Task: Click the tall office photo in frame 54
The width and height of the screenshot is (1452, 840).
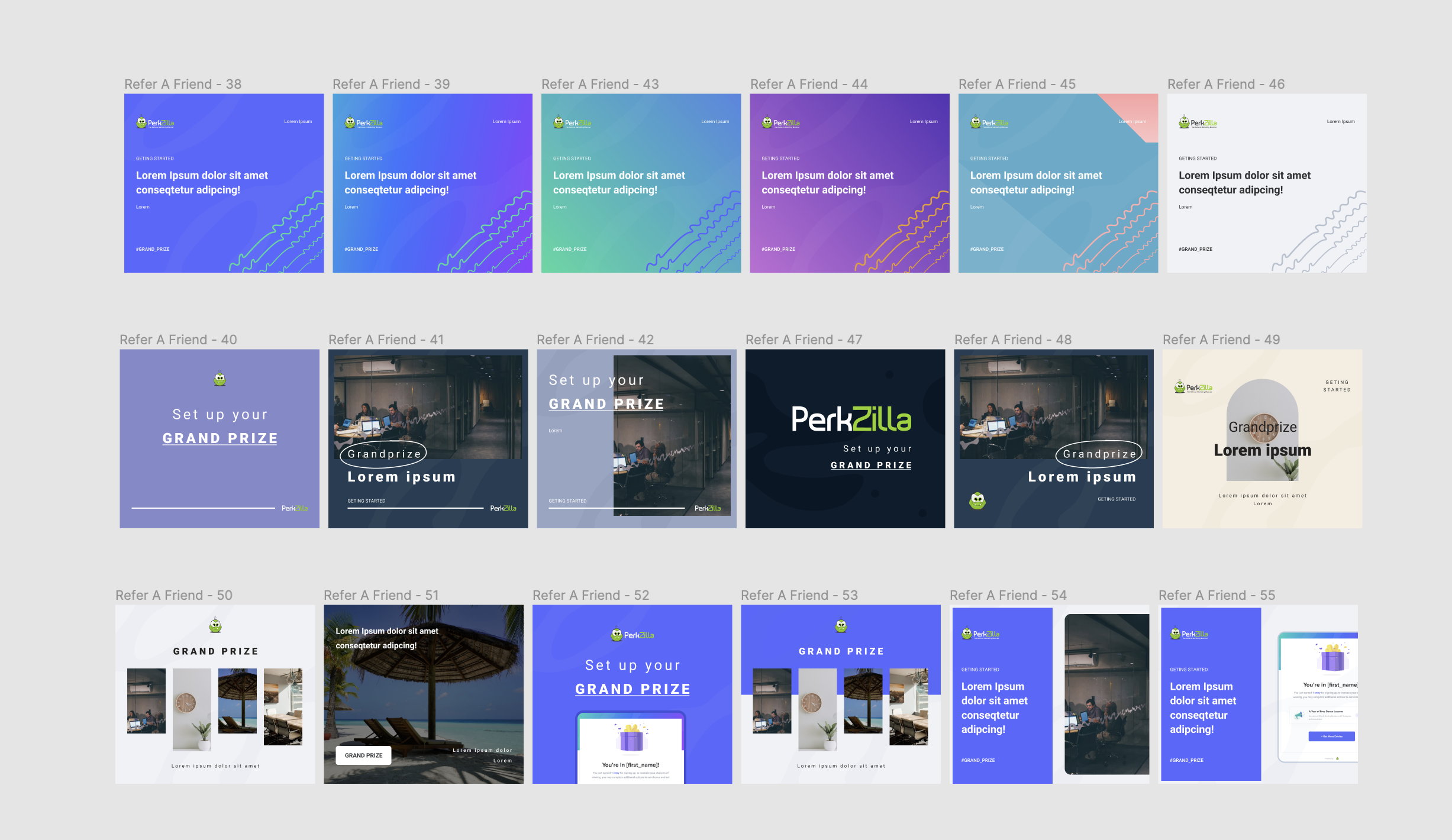Action: point(1107,694)
